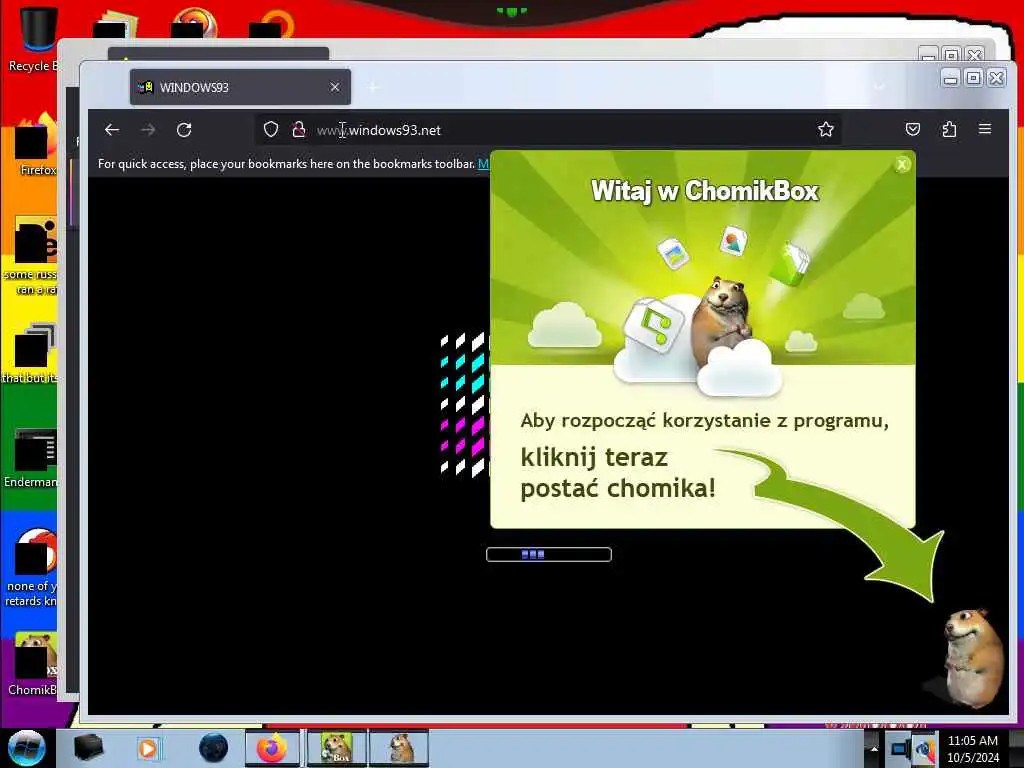Click the address bar showing www.windows93.net
Screen dimensions: 1024x768
click(547, 130)
